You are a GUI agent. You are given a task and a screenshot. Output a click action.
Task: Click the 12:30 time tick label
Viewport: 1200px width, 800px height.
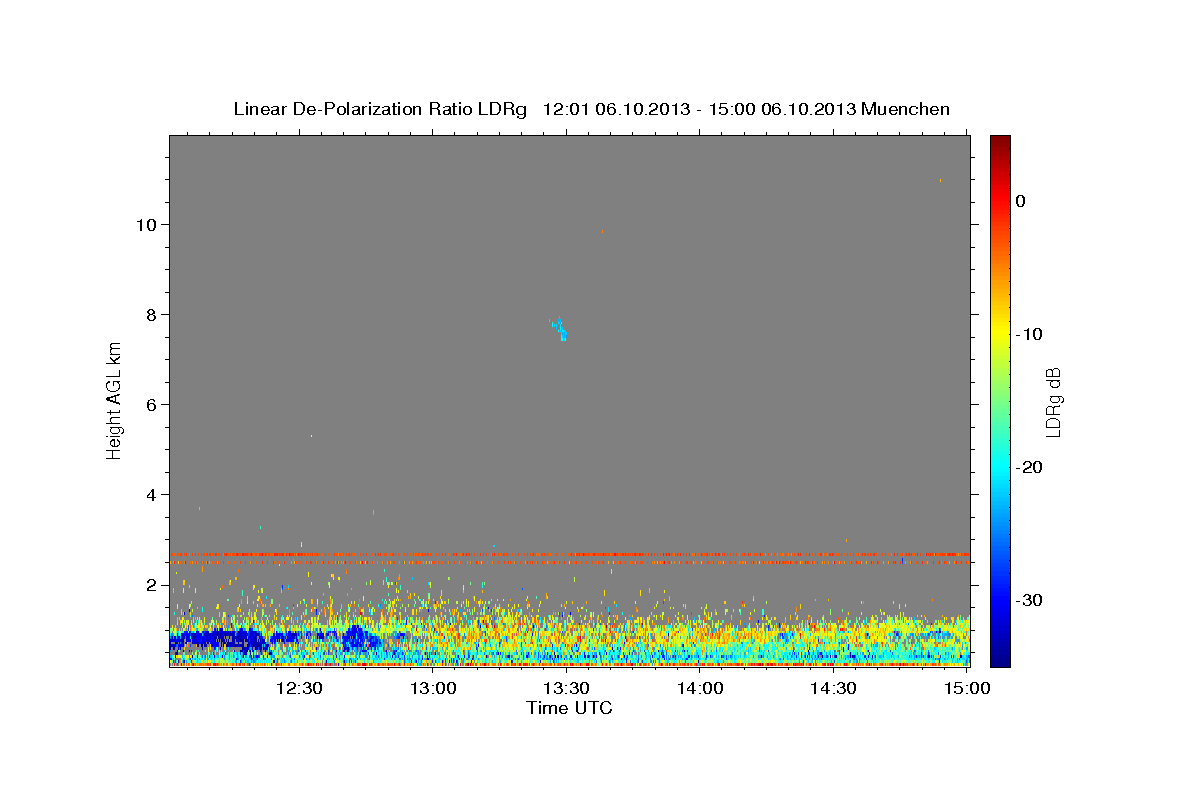299,688
